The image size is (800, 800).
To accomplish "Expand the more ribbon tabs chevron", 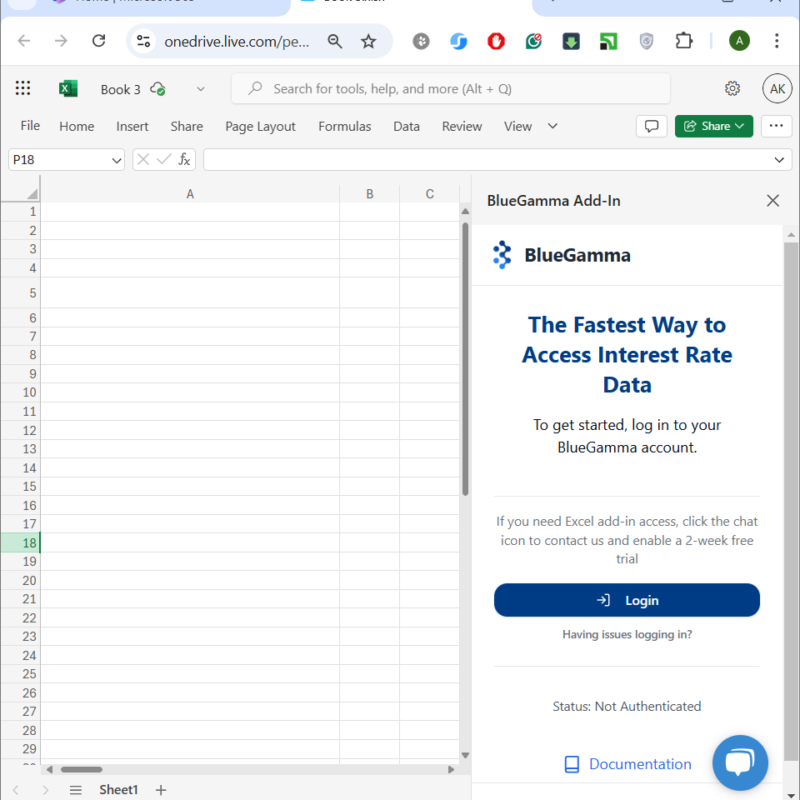I will point(552,126).
